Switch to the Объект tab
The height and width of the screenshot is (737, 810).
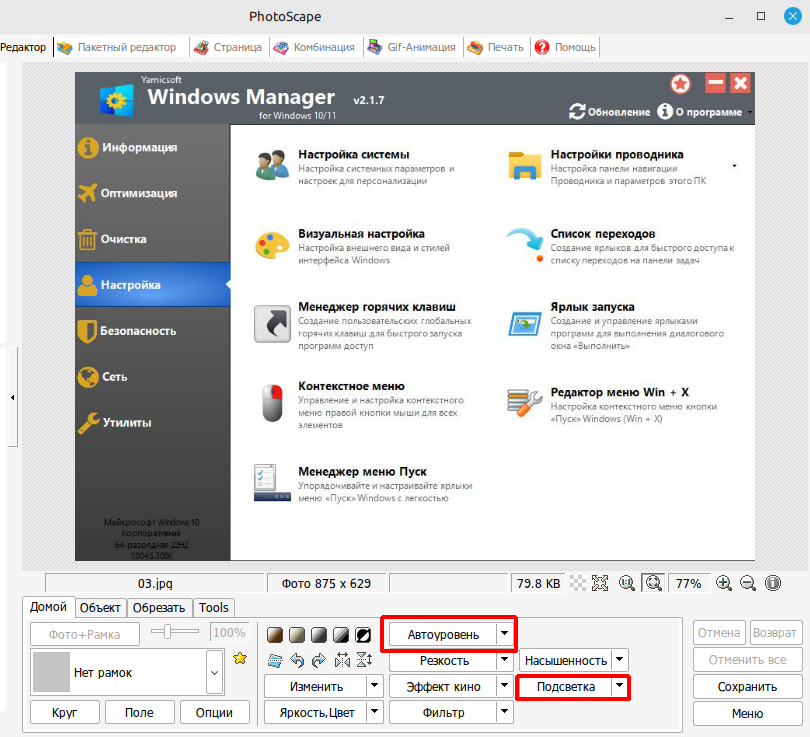click(100, 607)
